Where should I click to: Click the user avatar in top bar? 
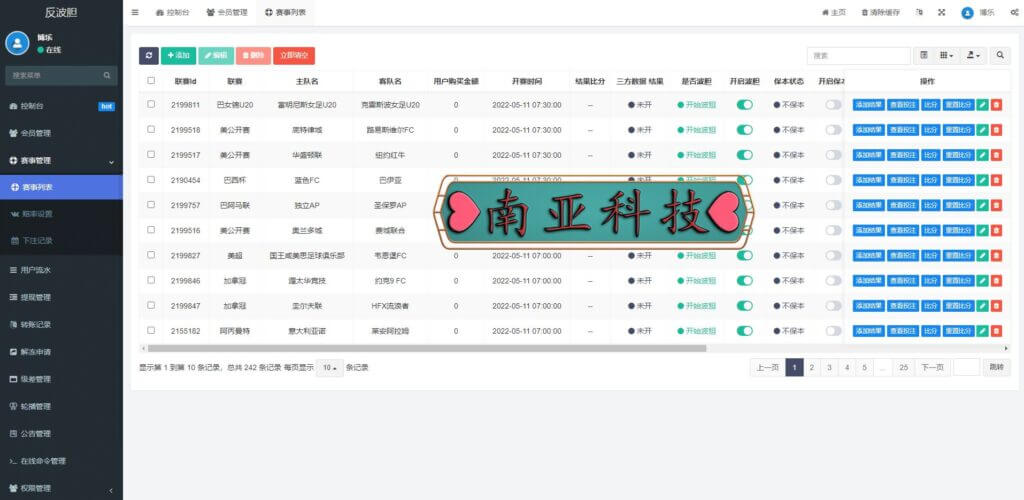tap(967, 13)
